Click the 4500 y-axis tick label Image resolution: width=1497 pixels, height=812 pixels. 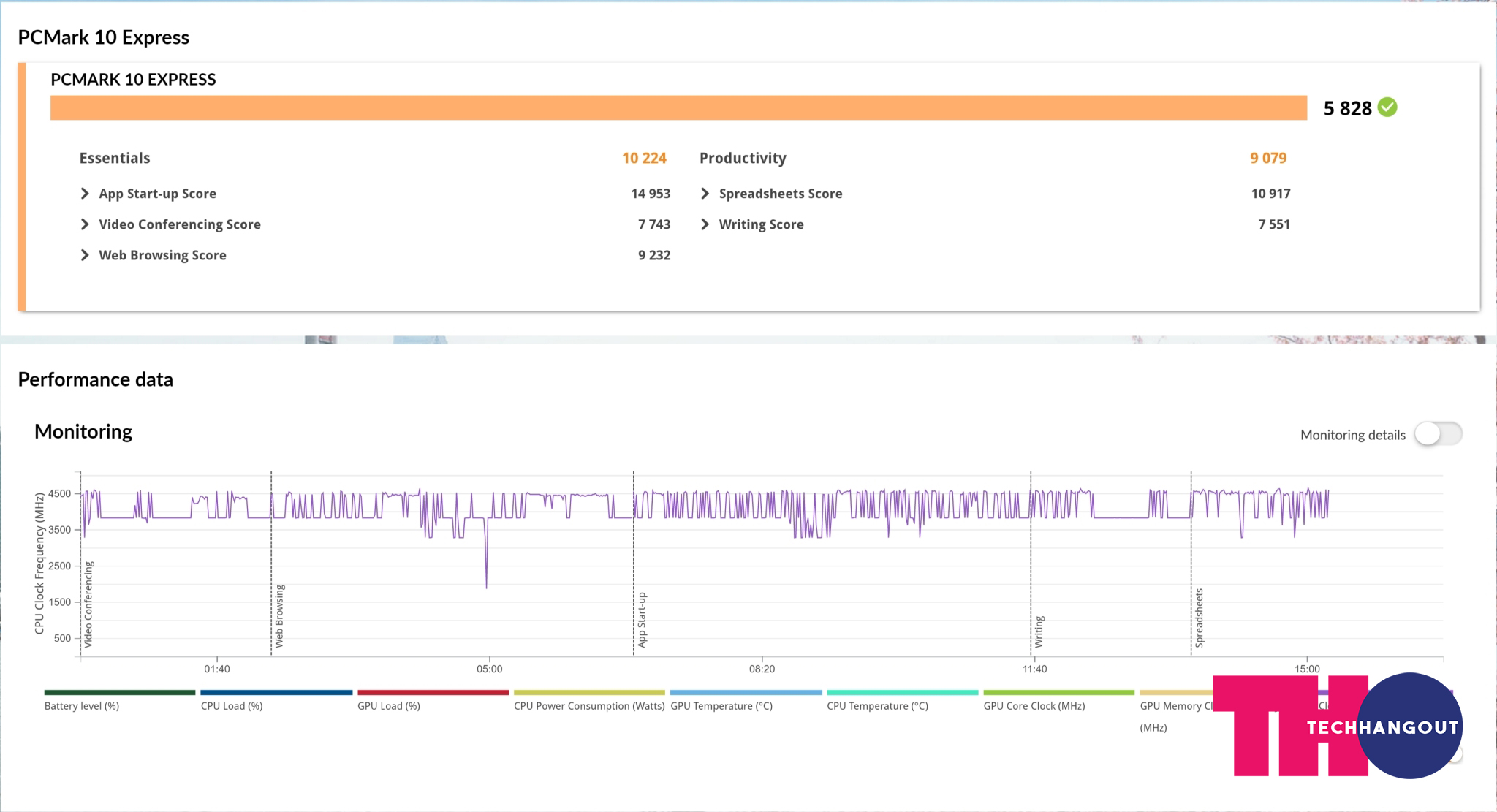click(60, 493)
